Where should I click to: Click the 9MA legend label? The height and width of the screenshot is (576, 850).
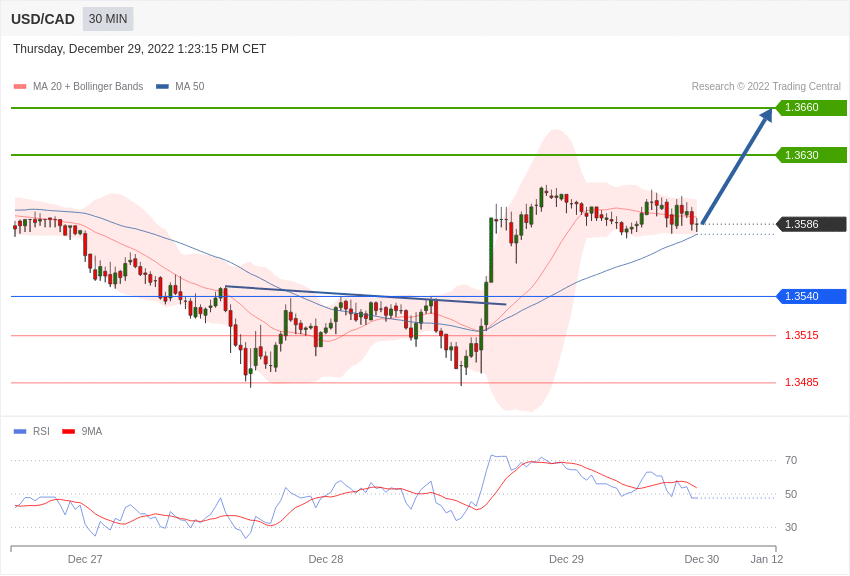click(x=92, y=431)
